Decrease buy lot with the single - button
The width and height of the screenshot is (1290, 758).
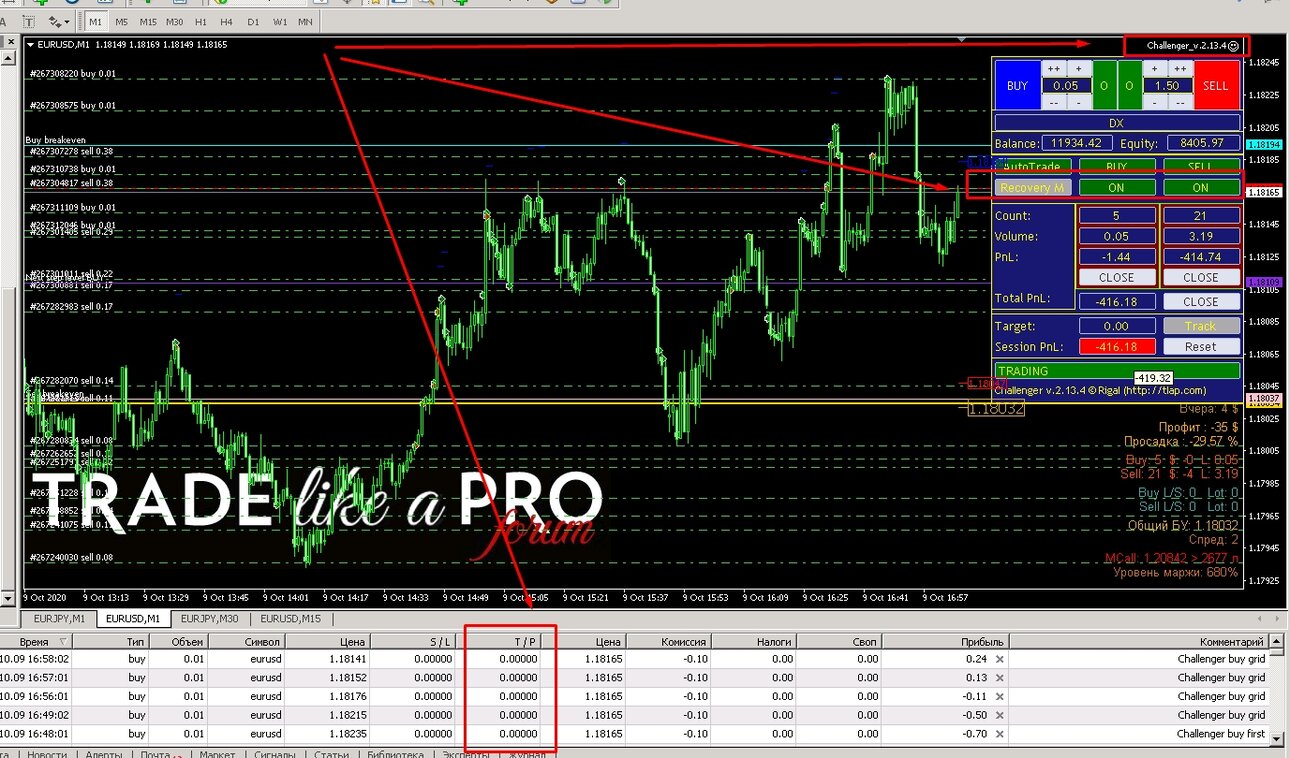(1078, 103)
